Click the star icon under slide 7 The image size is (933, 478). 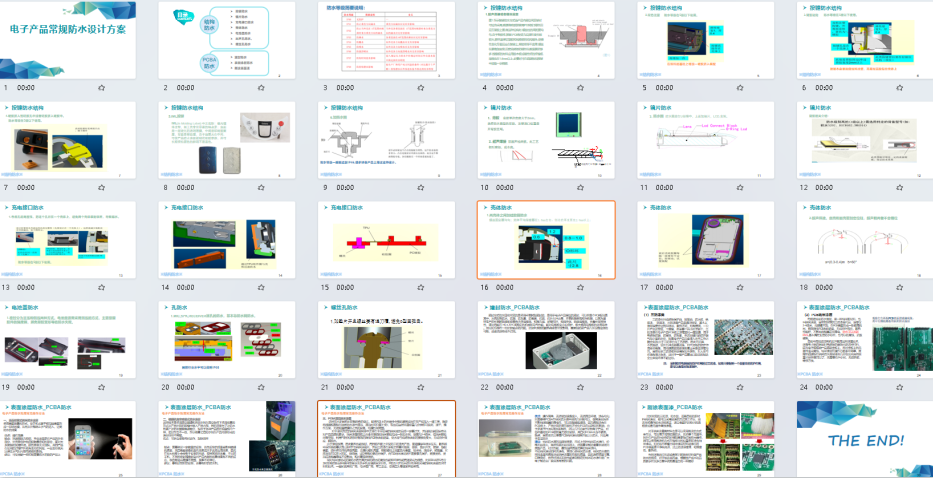tap(102, 188)
